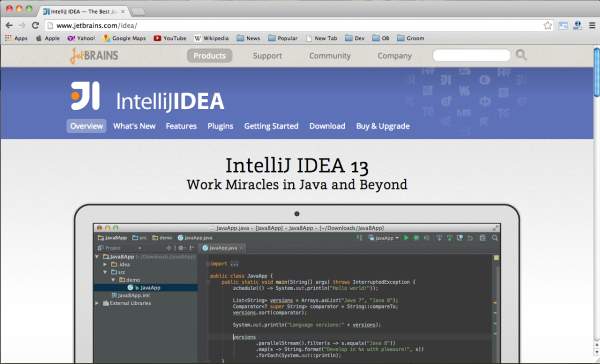The height and width of the screenshot is (364, 600).
Task: Switch to the Features tab
Action: tap(181, 126)
